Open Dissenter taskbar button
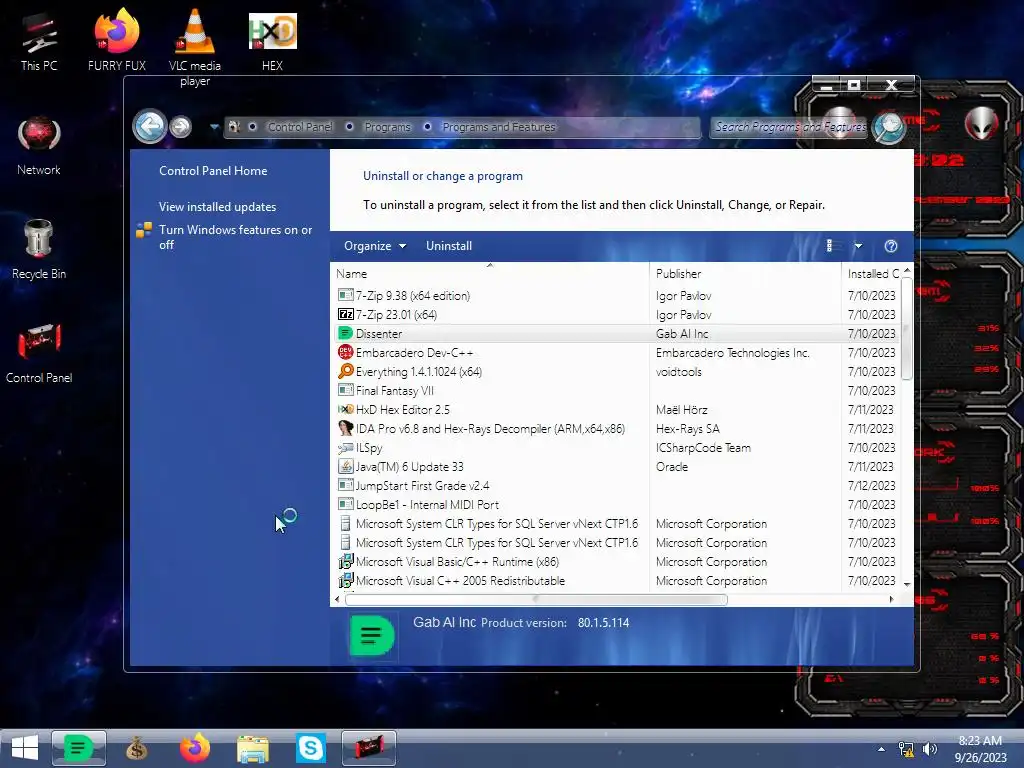 tap(79, 748)
